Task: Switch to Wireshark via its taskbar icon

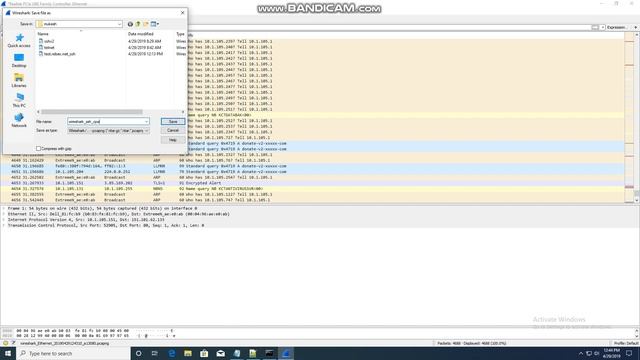Action: (x=286, y=353)
